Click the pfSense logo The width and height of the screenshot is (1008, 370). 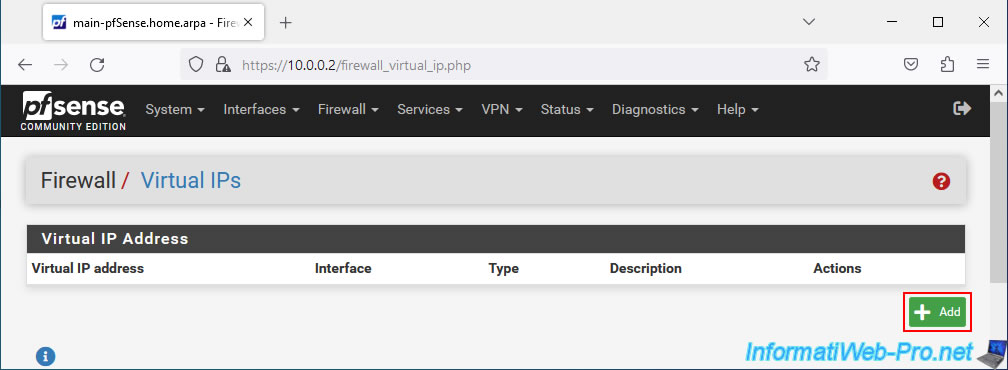click(73, 110)
